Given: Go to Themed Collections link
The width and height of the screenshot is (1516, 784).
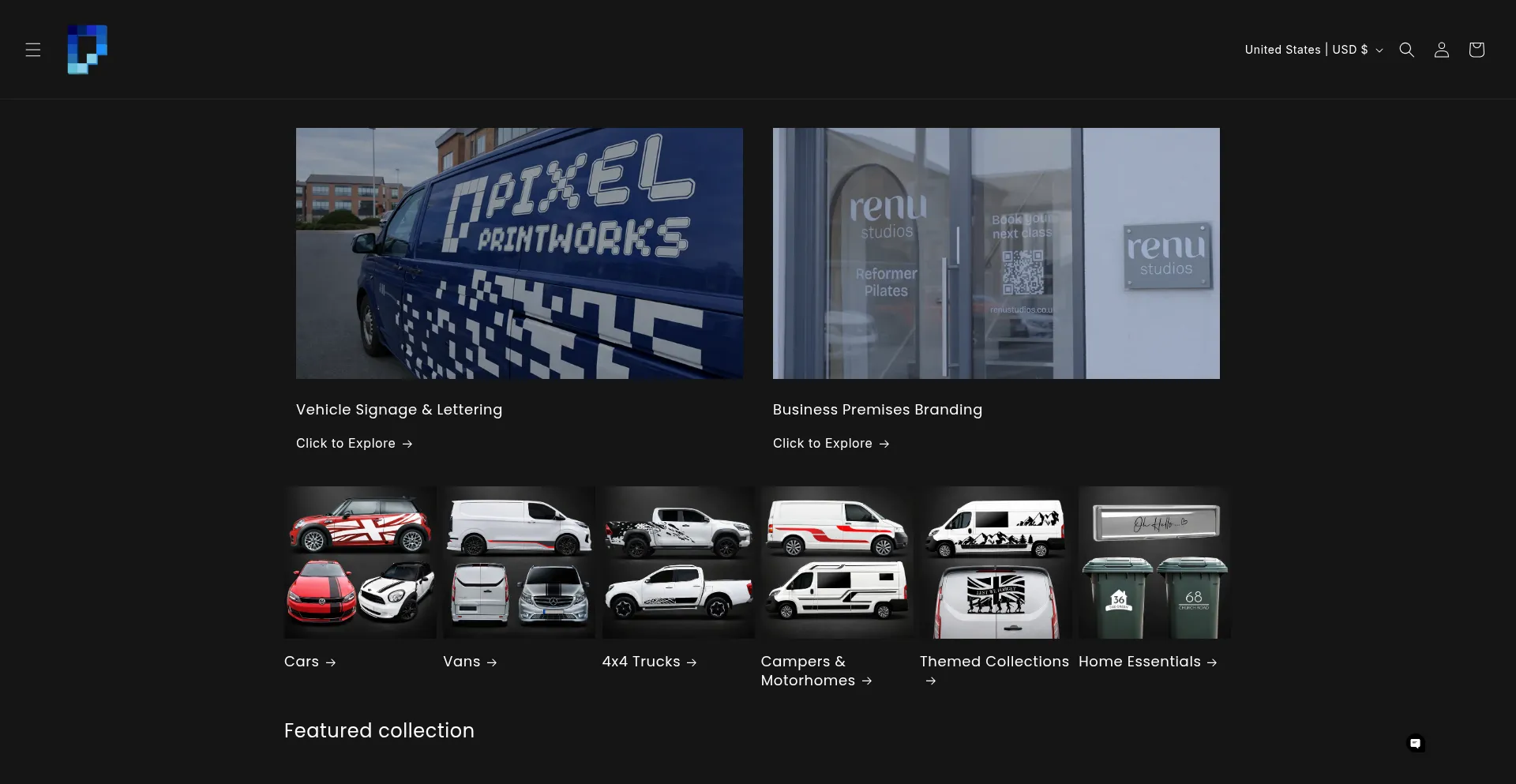Looking at the screenshot, I should click(994, 671).
